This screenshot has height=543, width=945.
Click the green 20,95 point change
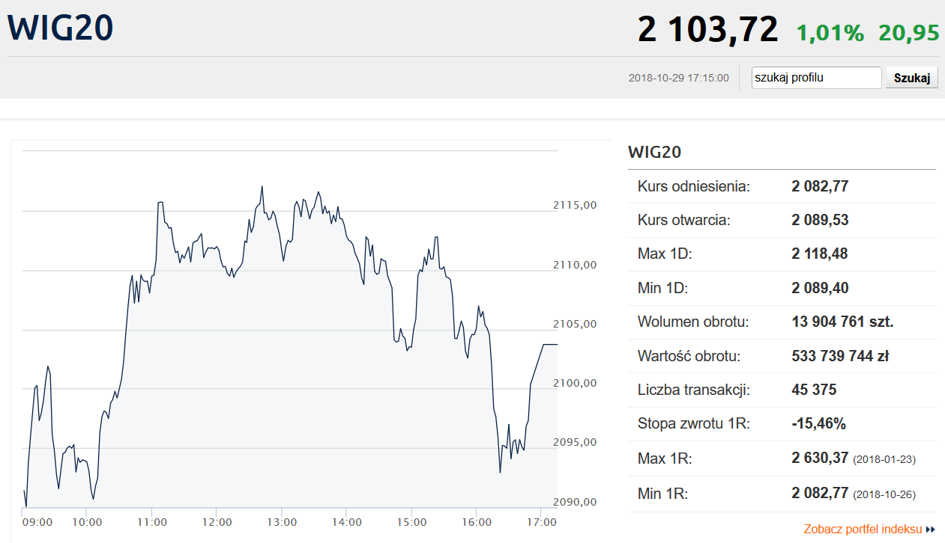click(908, 33)
